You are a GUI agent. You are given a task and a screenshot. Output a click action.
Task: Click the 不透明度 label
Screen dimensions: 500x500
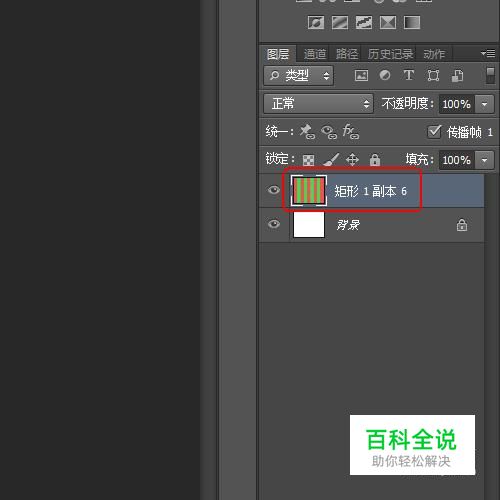pyautogui.click(x=408, y=104)
